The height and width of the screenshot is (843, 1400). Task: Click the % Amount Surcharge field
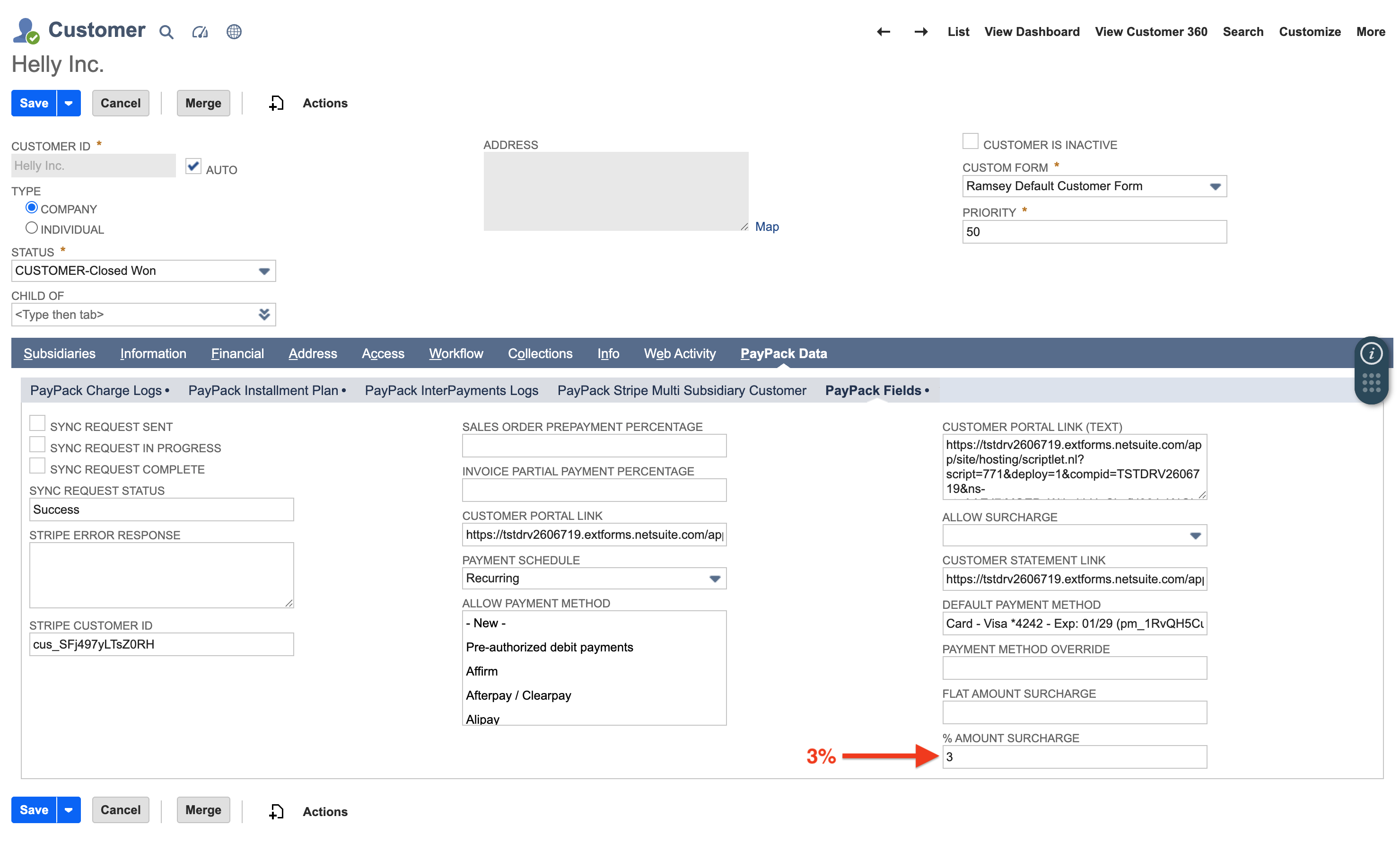(1074, 756)
